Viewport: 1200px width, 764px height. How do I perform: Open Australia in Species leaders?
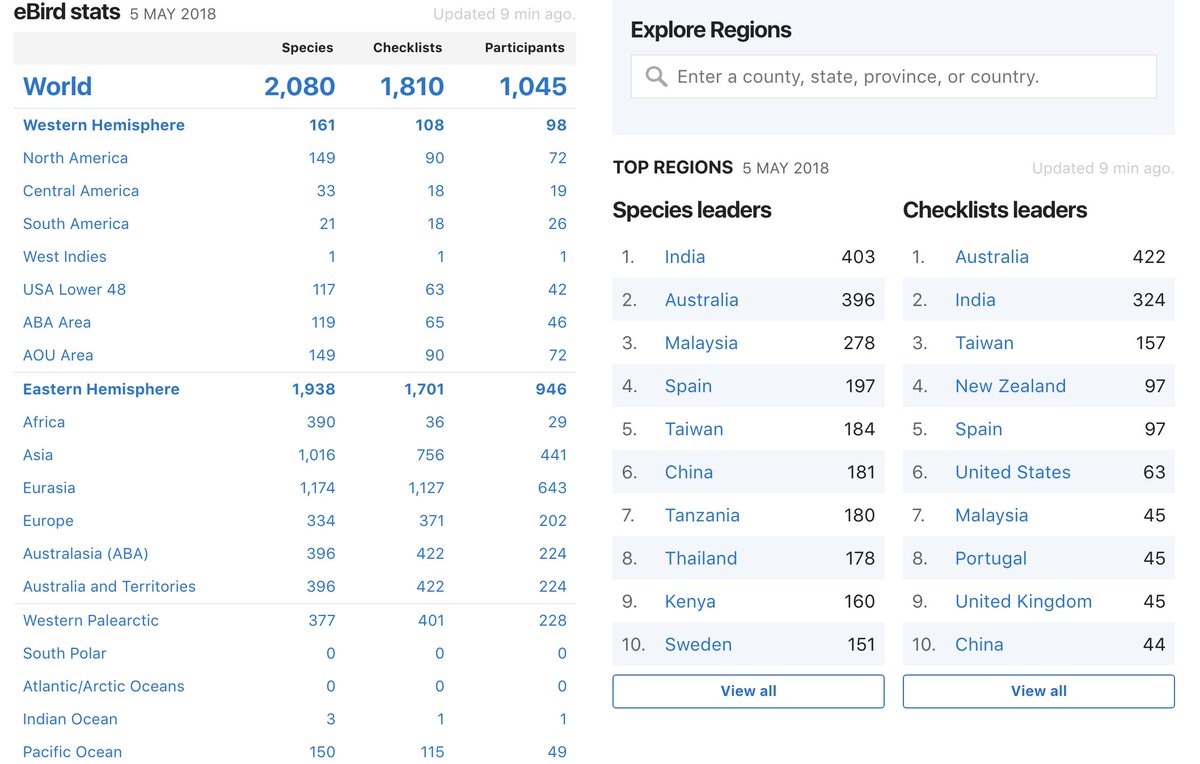(x=702, y=300)
